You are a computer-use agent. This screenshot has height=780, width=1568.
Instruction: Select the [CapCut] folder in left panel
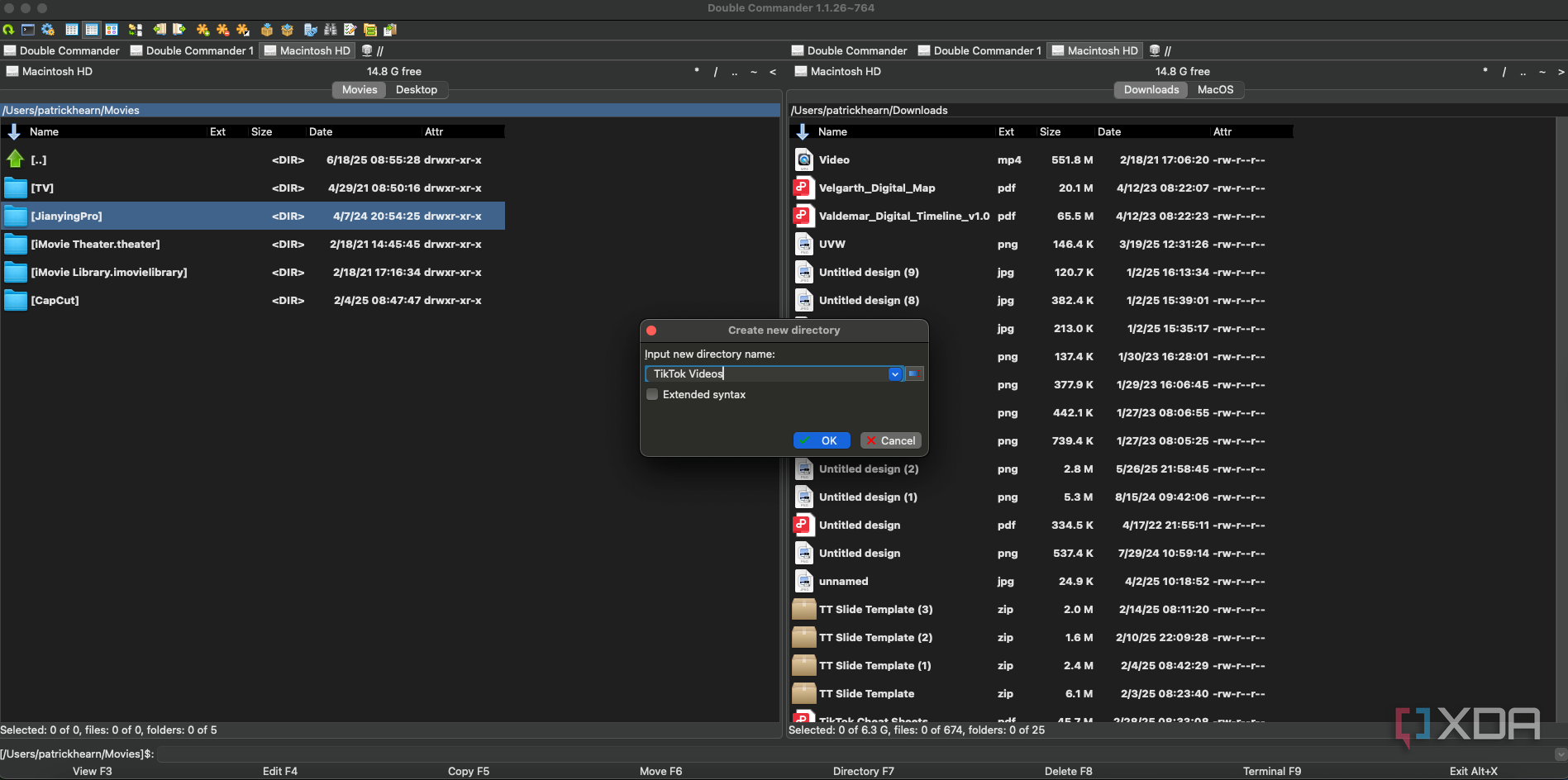click(253, 300)
